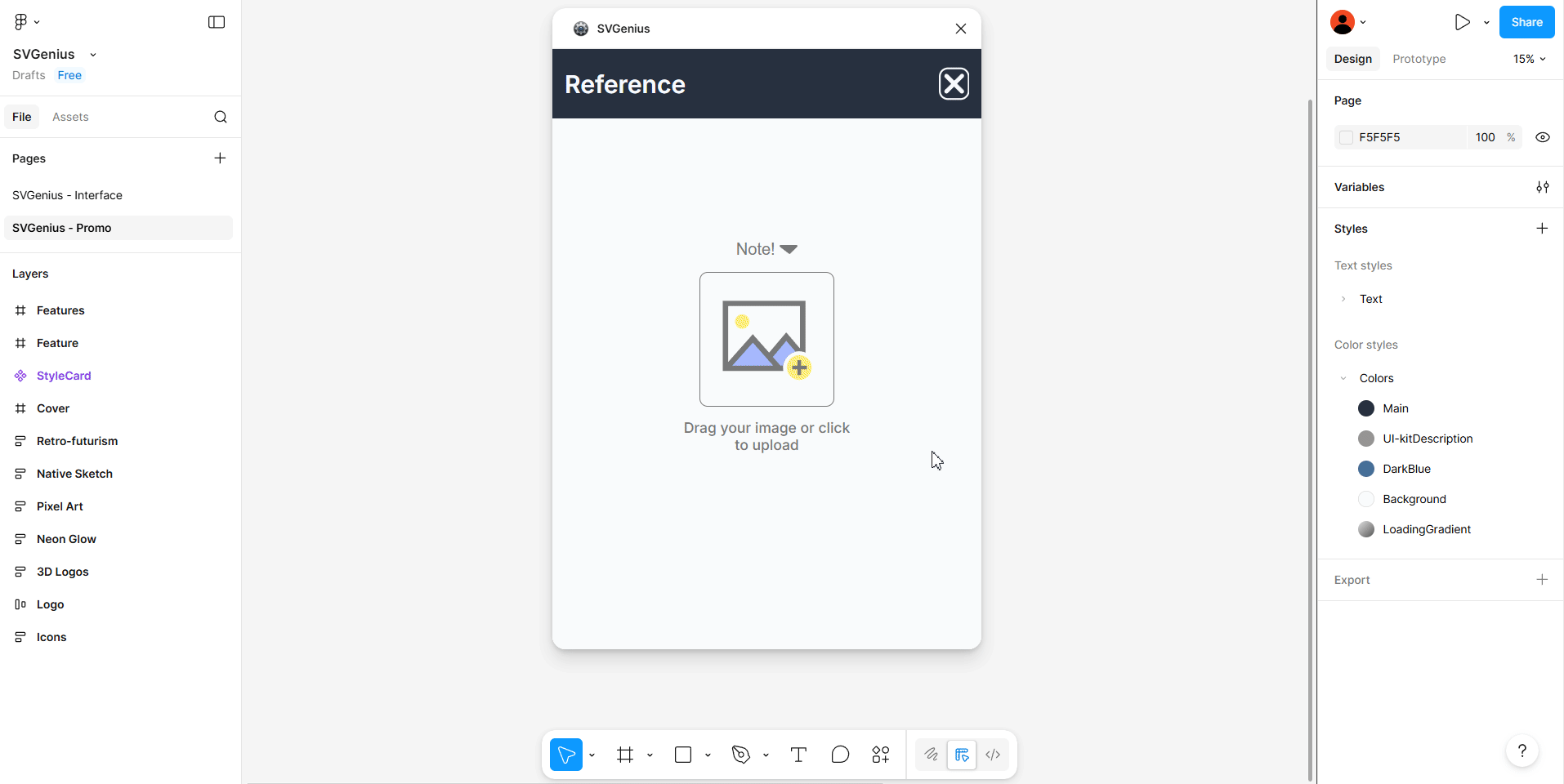Open the Comment tool
The height and width of the screenshot is (784, 1564).
(x=840, y=755)
